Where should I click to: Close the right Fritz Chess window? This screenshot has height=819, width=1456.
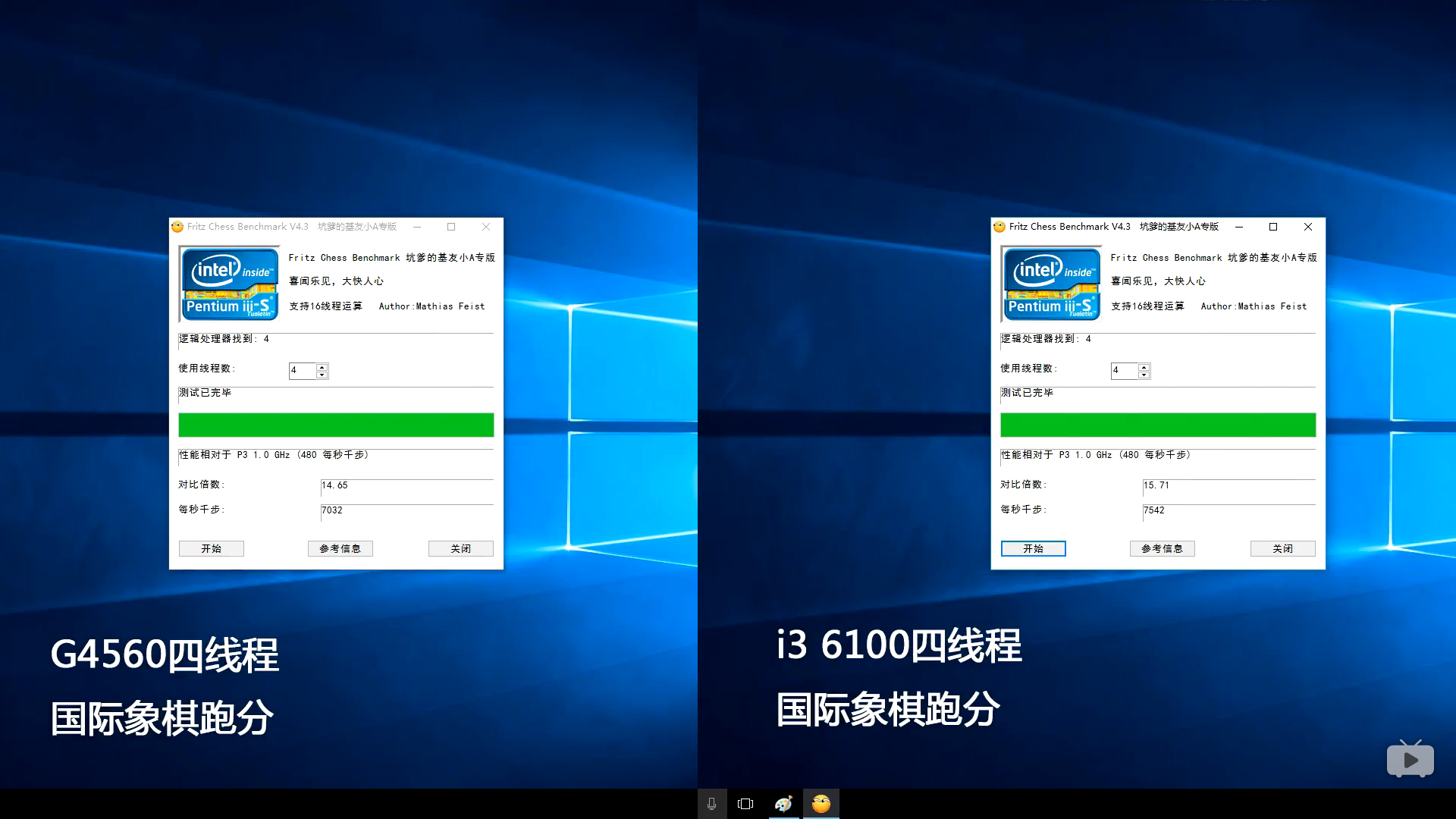(x=1308, y=227)
